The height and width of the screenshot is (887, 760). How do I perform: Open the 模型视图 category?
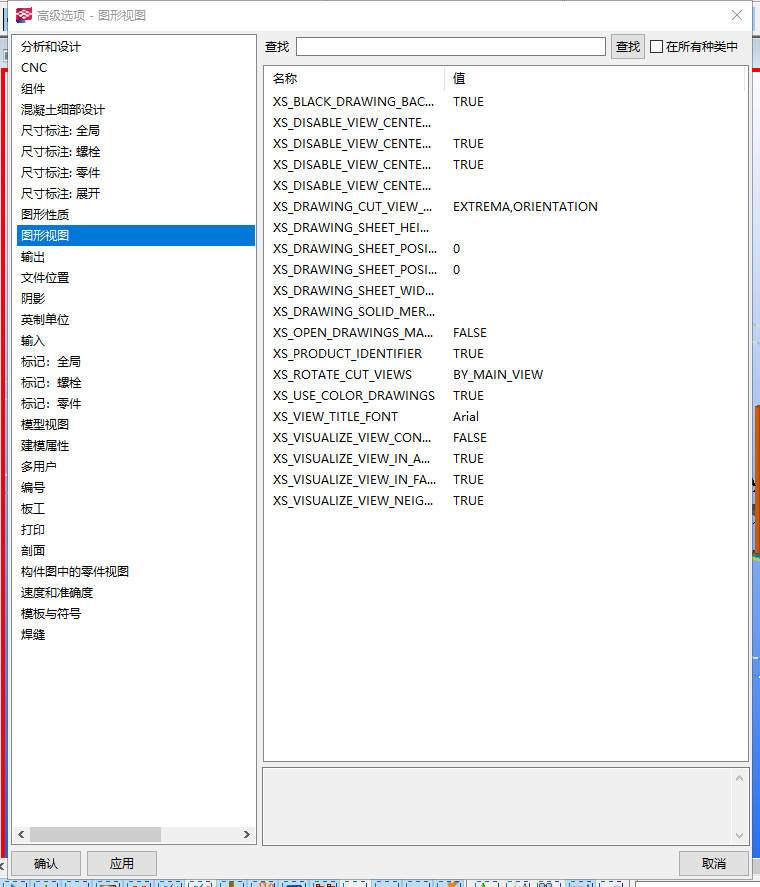(45, 425)
